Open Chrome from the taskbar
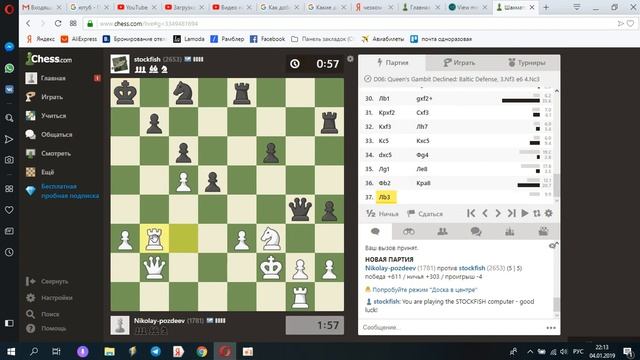Screen dimensions: 640x360 click(x=202, y=351)
